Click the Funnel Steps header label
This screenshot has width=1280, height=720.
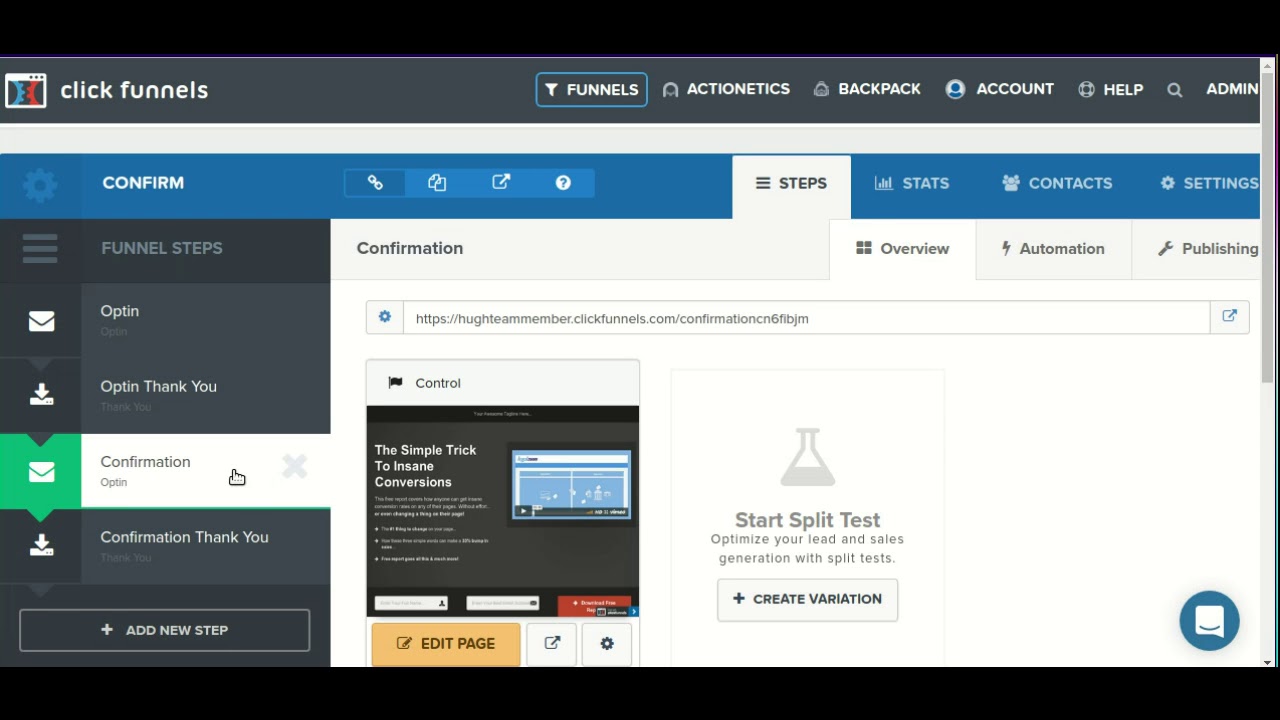[162, 248]
